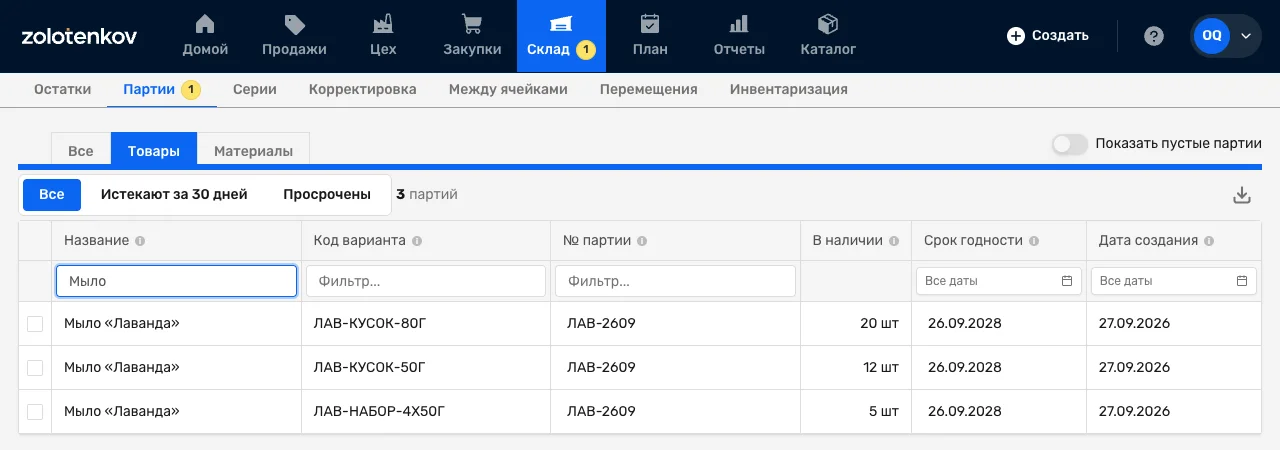The width and height of the screenshot is (1280, 450).
Task: Click the Код варианта filter field
Action: tap(426, 281)
